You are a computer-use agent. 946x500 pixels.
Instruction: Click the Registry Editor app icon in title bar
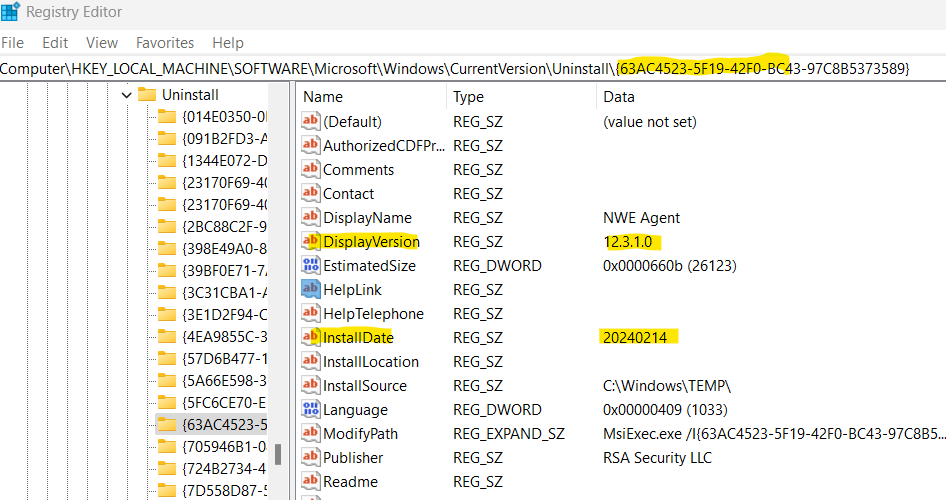coord(10,12)
